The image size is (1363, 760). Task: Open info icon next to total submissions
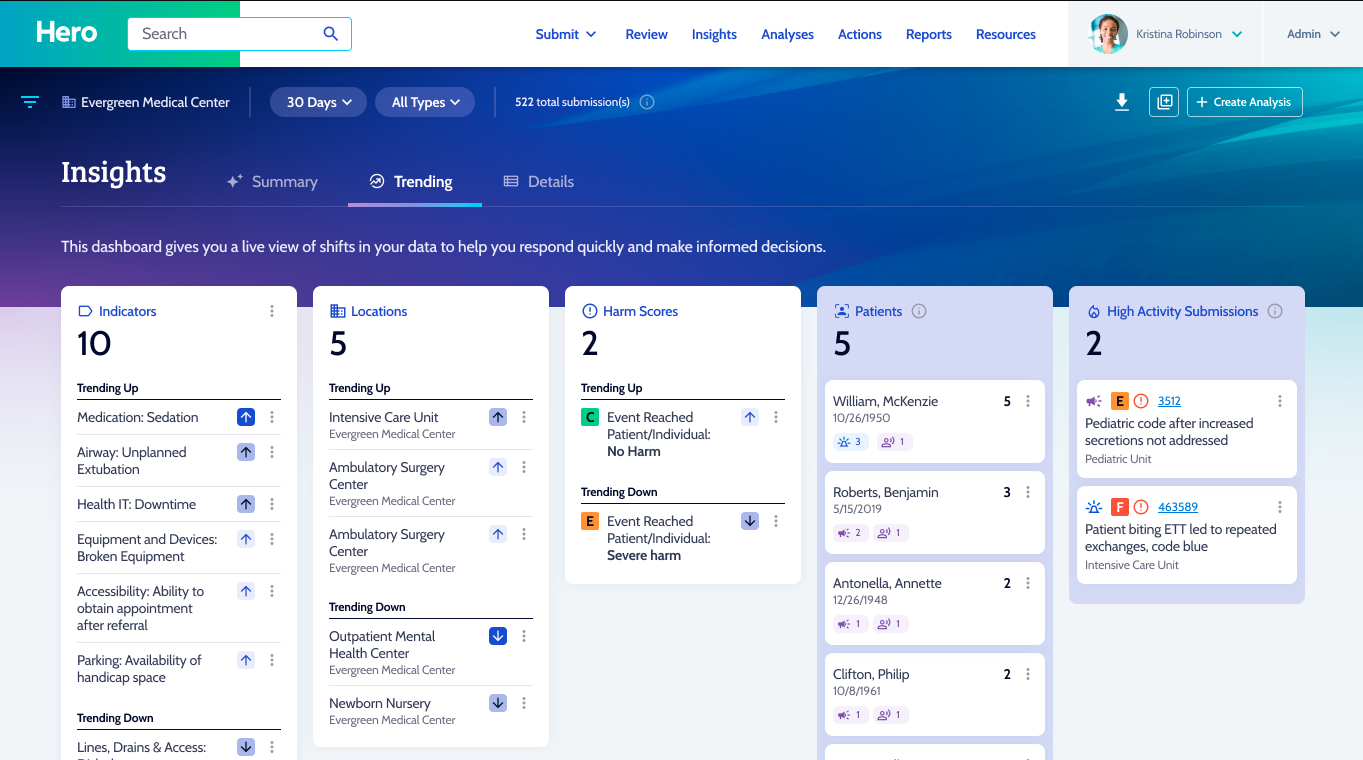647,102
